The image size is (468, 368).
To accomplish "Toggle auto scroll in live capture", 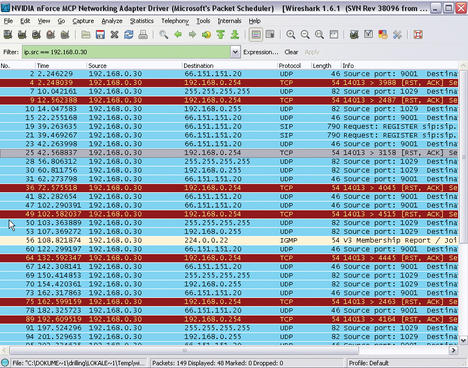I will (x=270, y=35).
